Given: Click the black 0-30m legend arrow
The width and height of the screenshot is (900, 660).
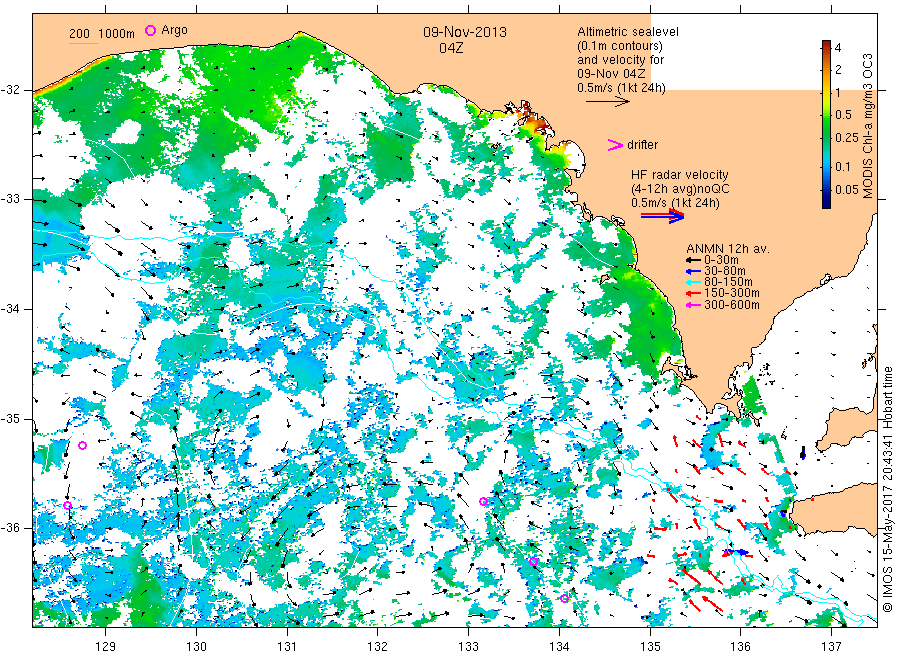Looking at the screenshot, I should coord(693,260).
